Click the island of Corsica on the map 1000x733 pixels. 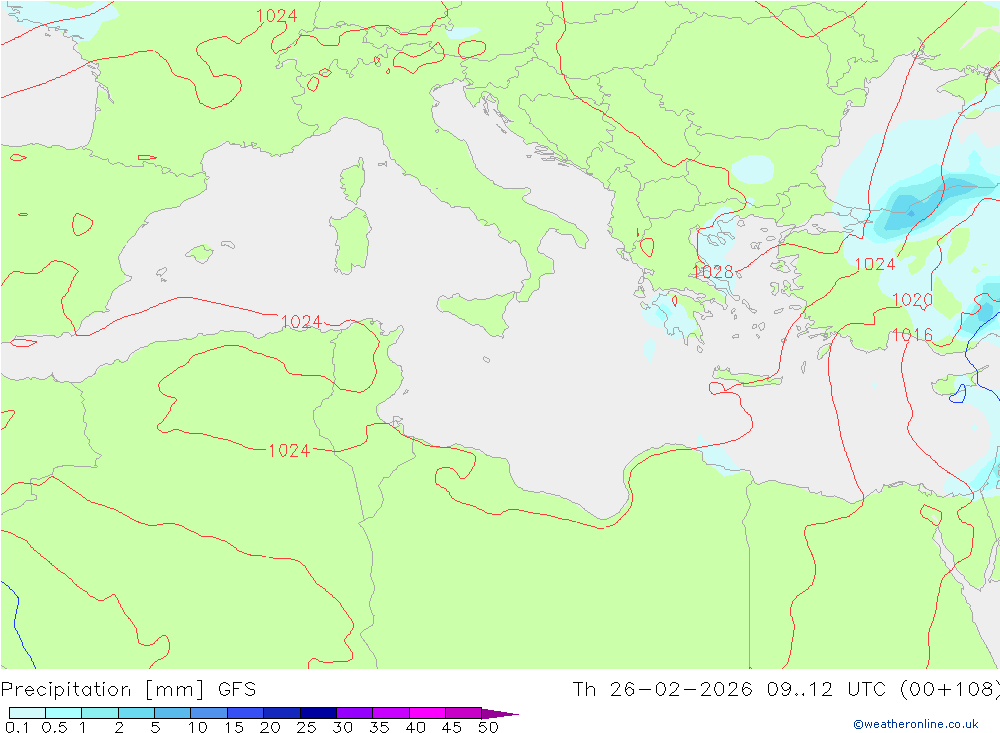(x=354, y=181)
